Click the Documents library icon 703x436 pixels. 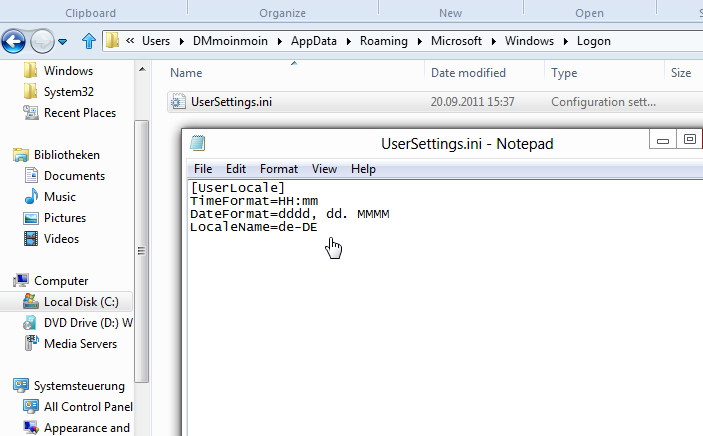pos(31,175)
